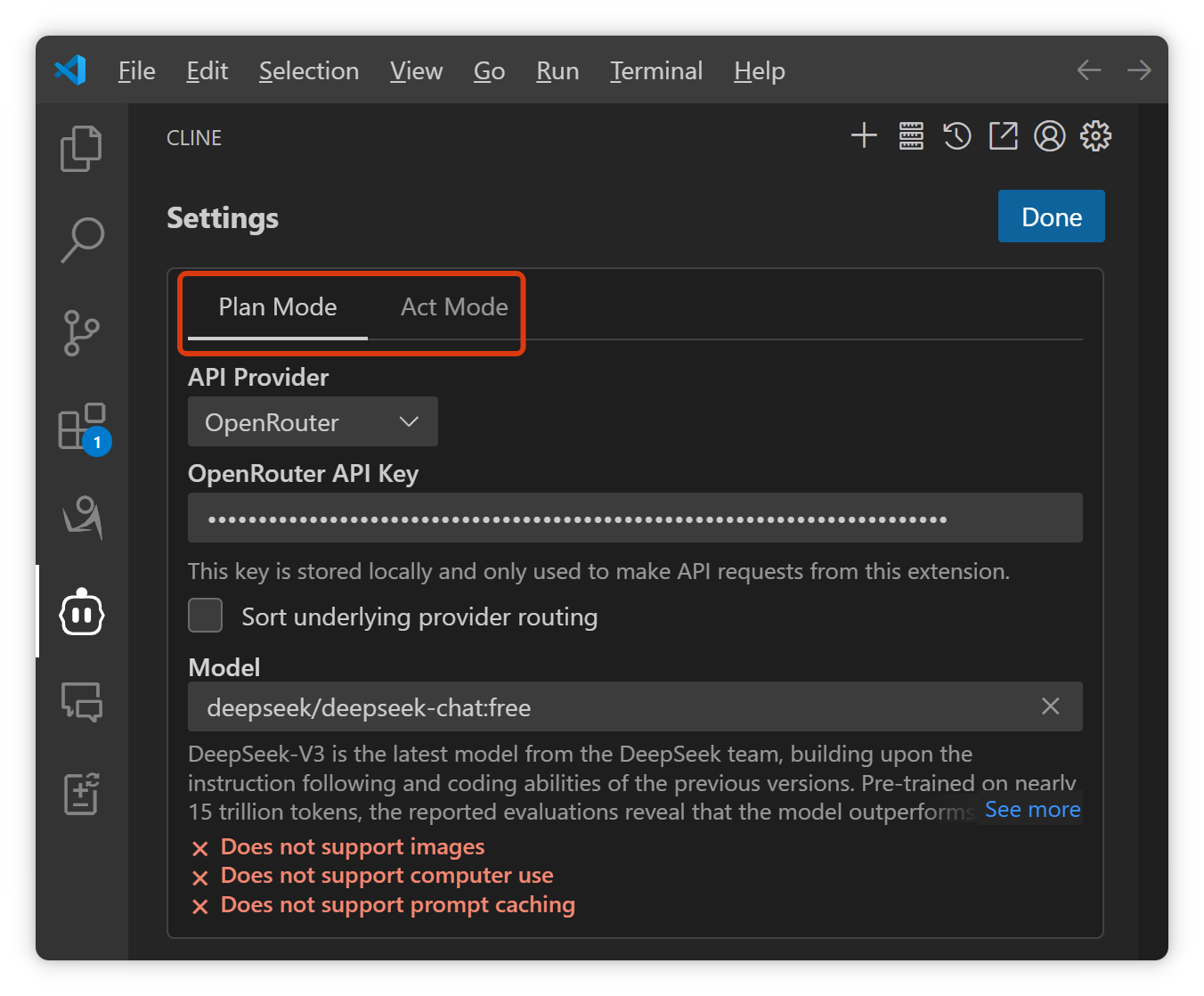Clear the Model field with X

pyautogui.click(x=1051, y=706)
